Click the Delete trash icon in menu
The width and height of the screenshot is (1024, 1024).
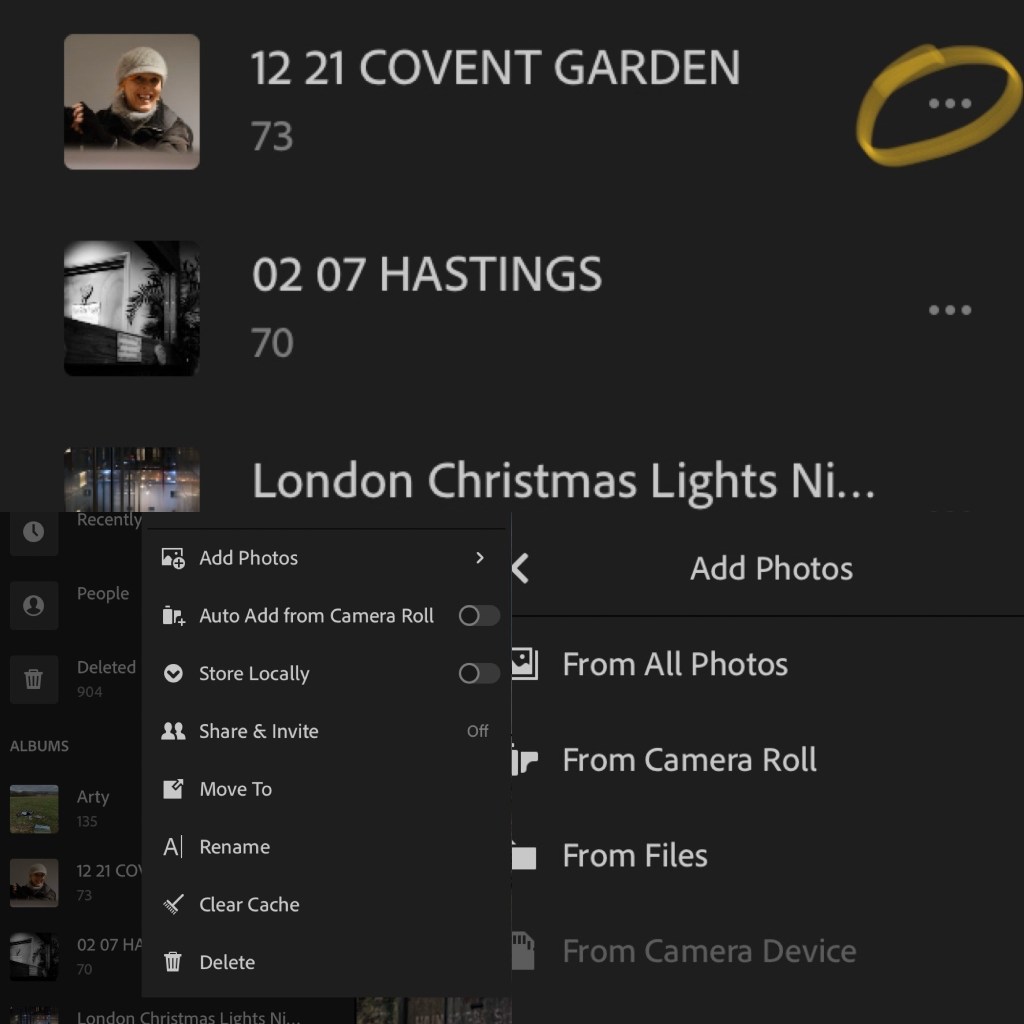pos(173,962)
